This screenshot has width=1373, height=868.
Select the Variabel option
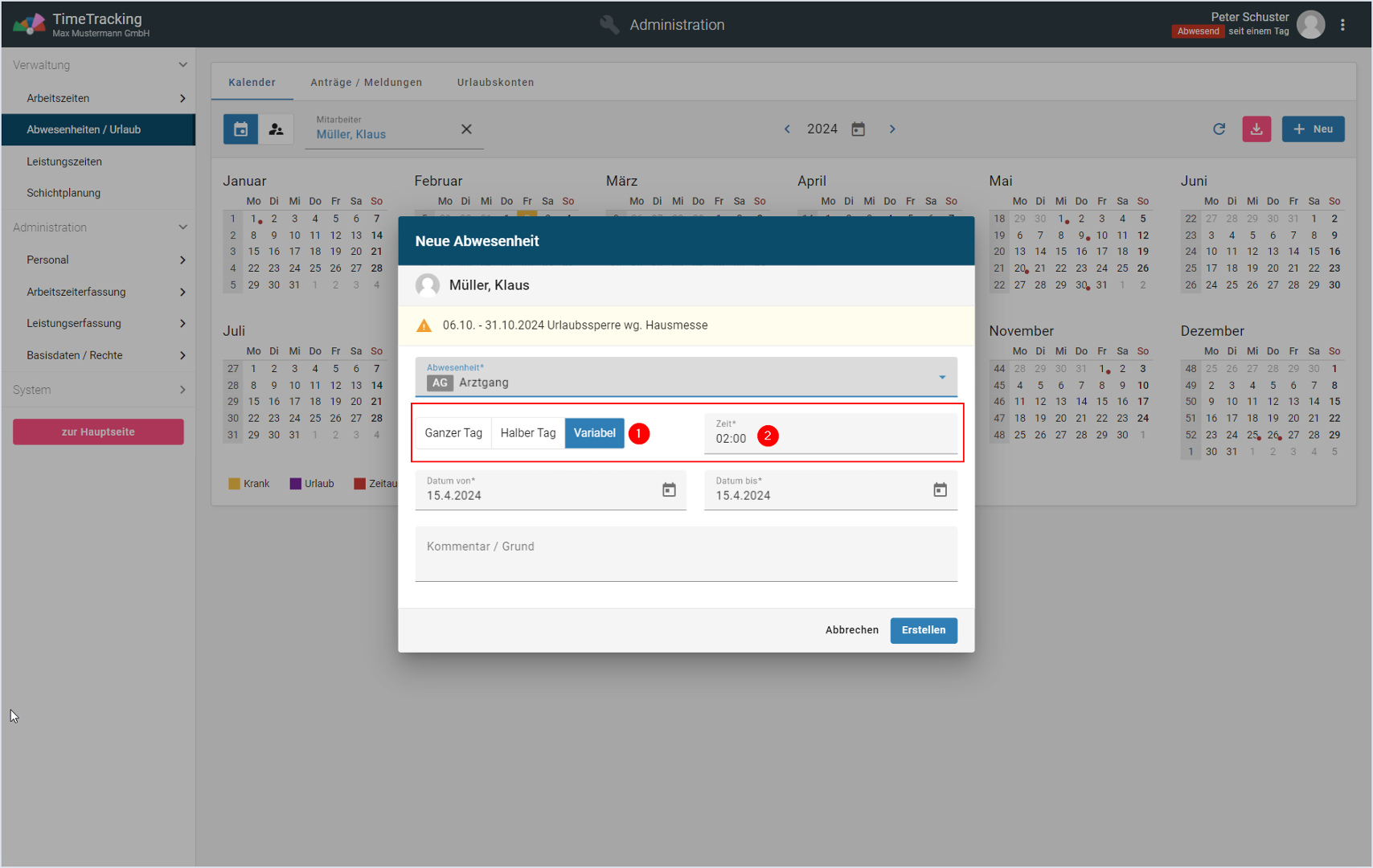(x=594, y=433)
